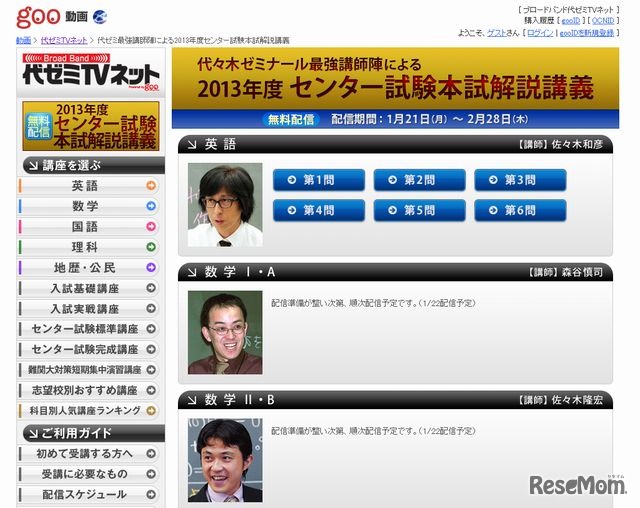Viewport: 640px width, 508px height.
Task: Click the gooID purchase history link
Action: [x=571, y=20]
